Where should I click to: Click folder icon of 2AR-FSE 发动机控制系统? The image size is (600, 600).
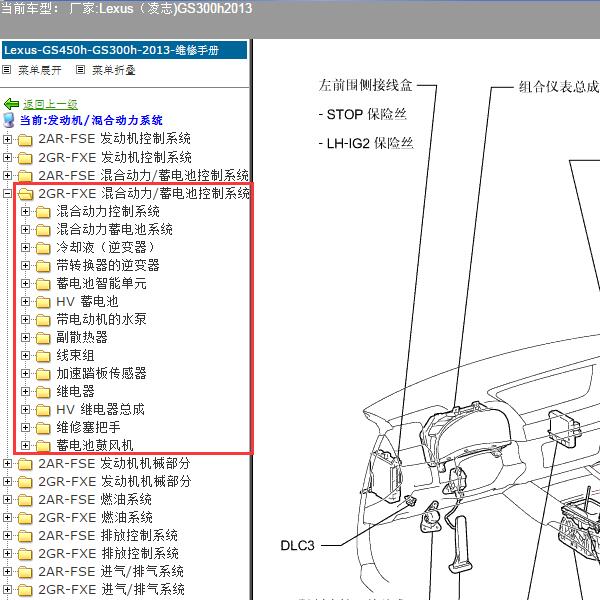tap(25, 140)
